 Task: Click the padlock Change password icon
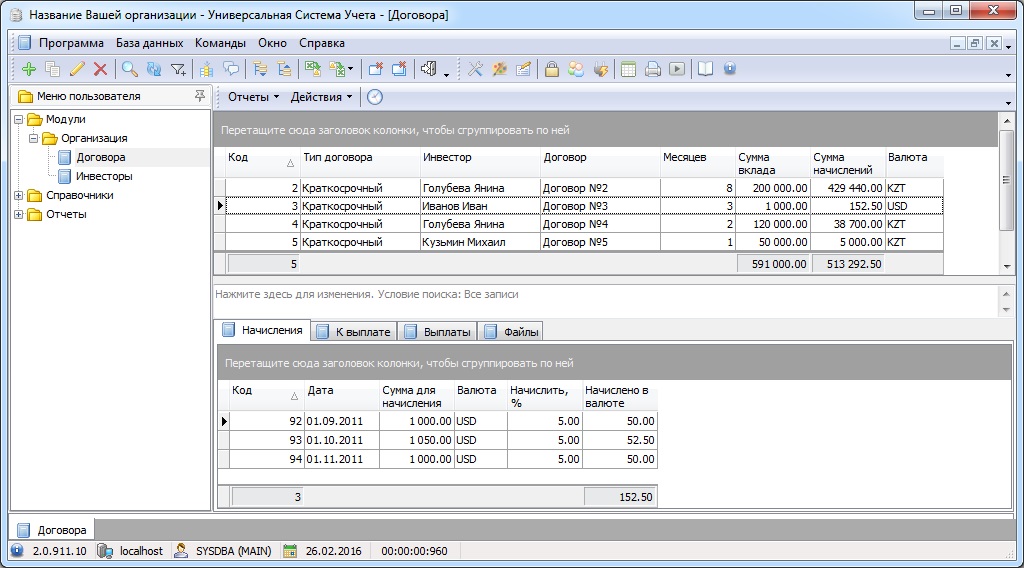pos(552,69)
